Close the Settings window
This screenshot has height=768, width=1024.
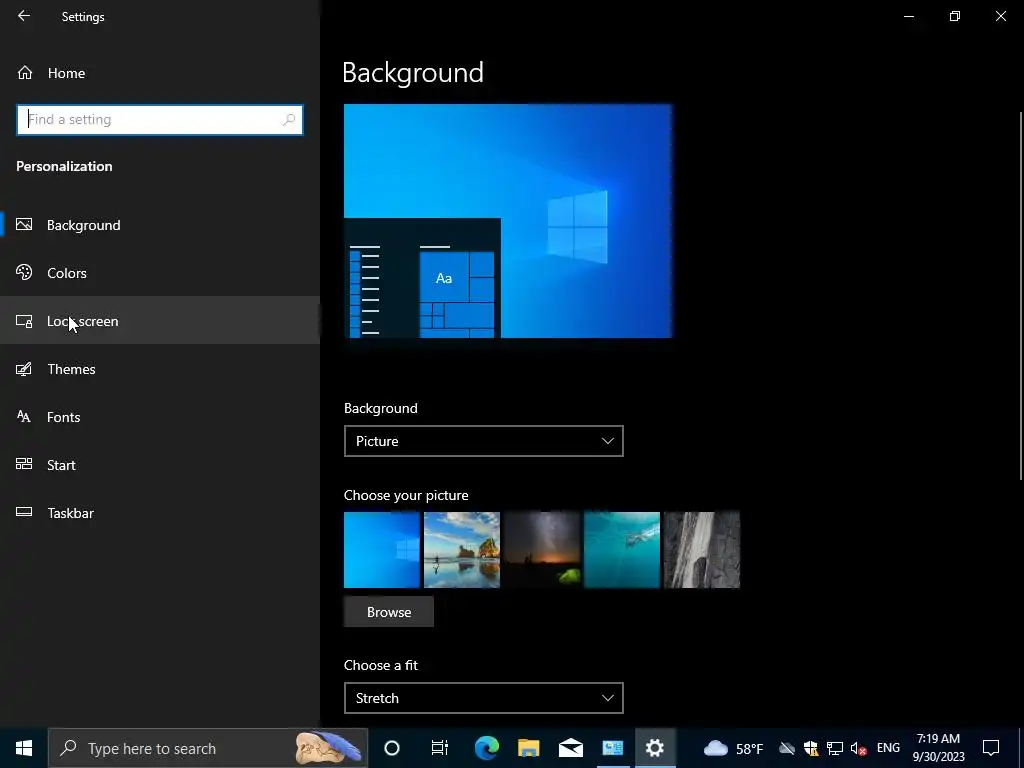[1001, 16]
